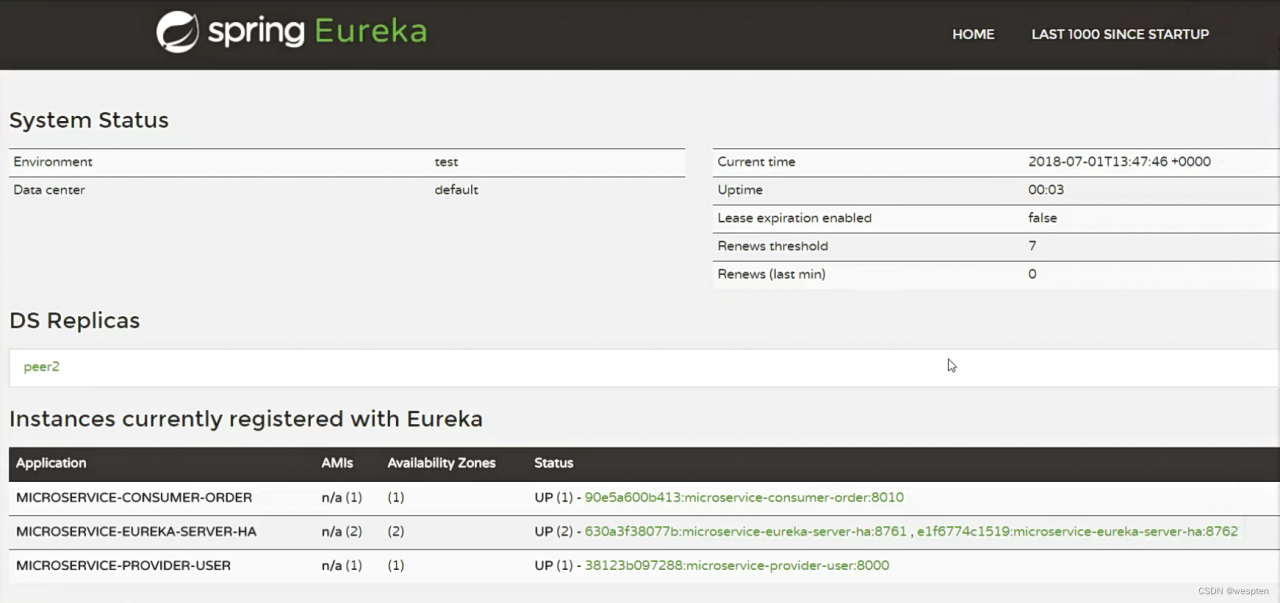The width and height of the screenshot is (1280, 603).
Task: Open microservice-eureka-server-ha:8762 instance link
Action: tap(1077, 531)
